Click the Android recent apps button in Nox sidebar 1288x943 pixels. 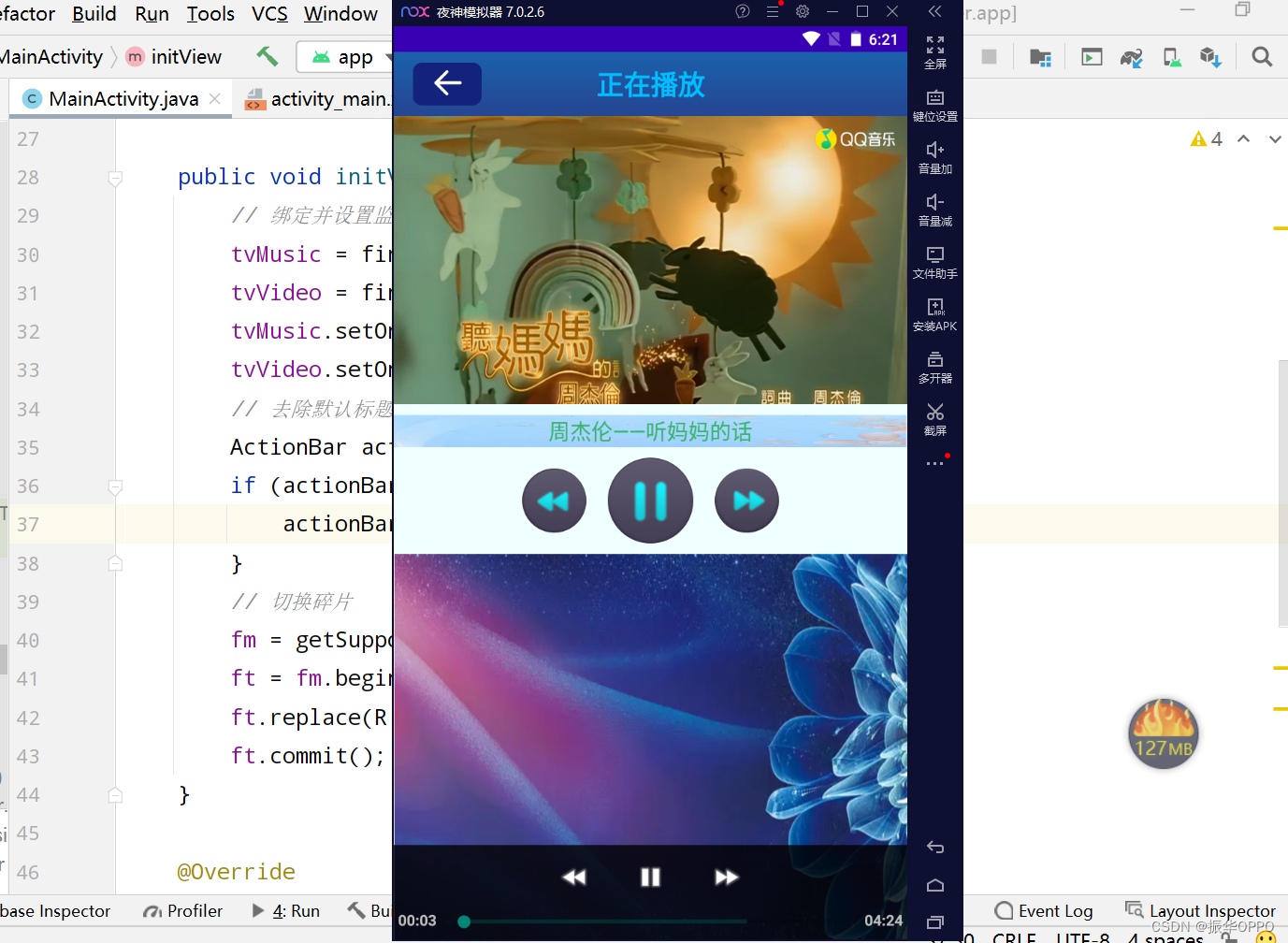935,922
